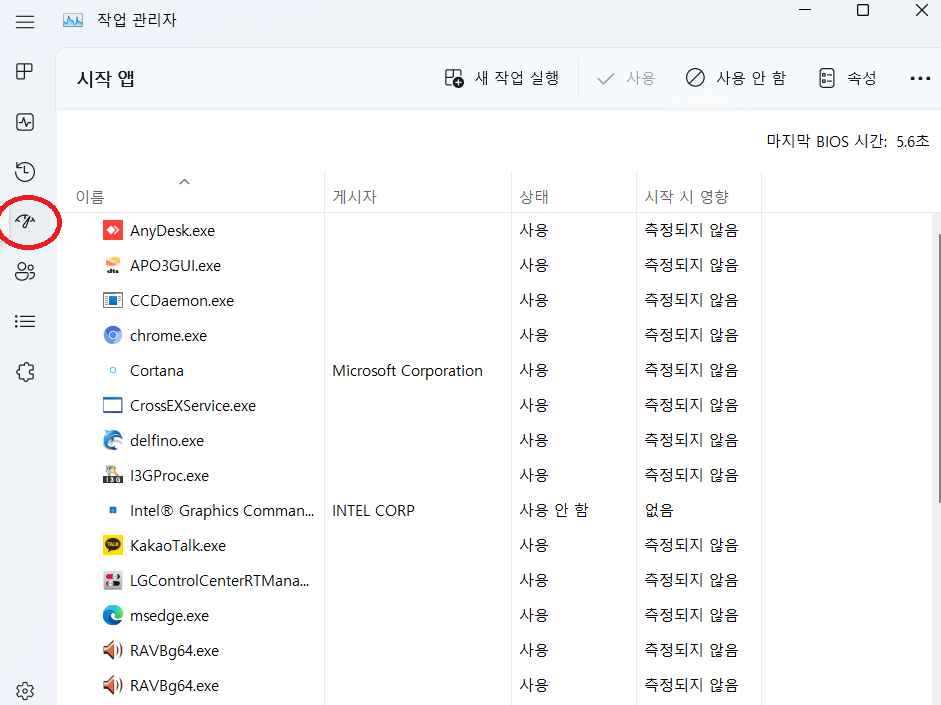Click the speaker icon of the first RAVBg64.exe
The height and width of the screenshot is (705, 941).
coord(113,650)
